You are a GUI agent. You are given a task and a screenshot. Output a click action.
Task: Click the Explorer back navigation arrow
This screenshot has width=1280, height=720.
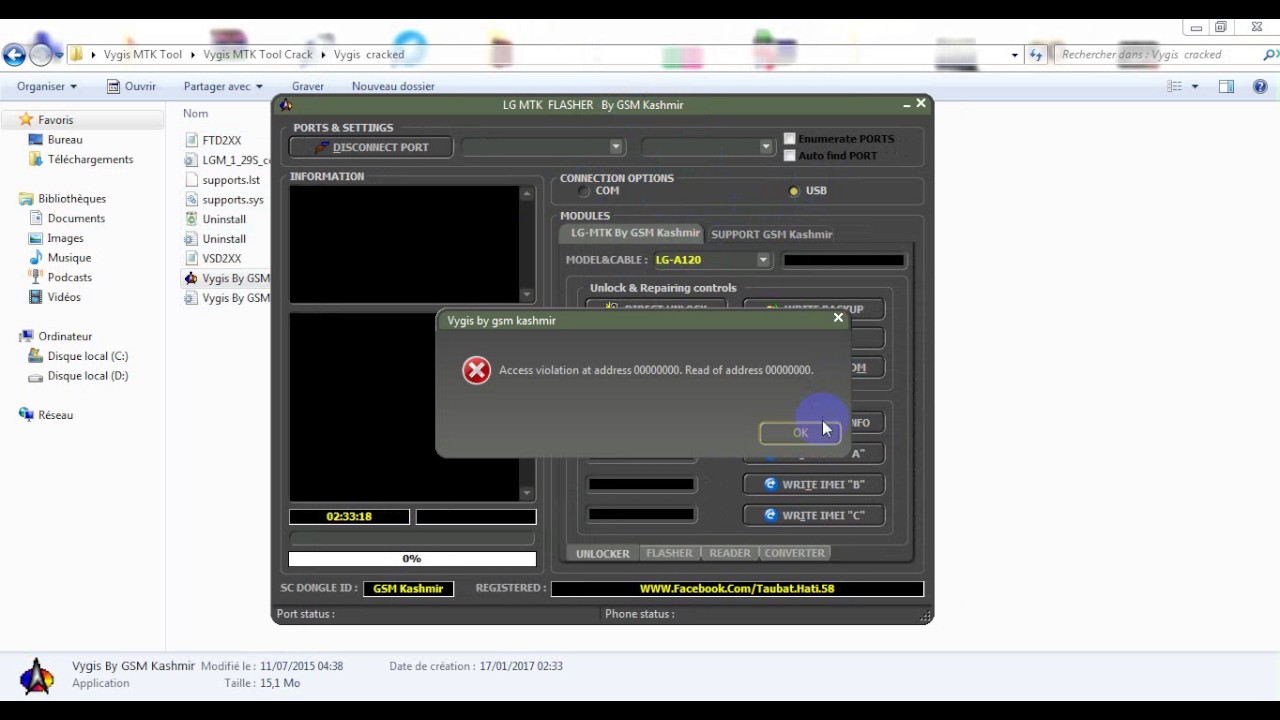(14, 55)
